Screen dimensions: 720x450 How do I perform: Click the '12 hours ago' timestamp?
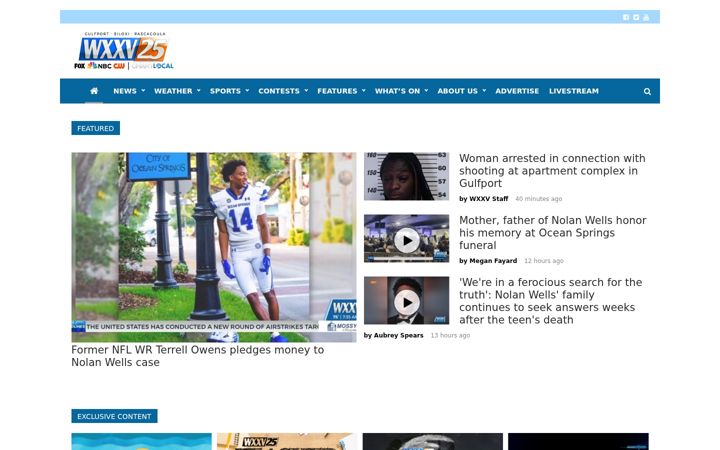click(544, 261)
